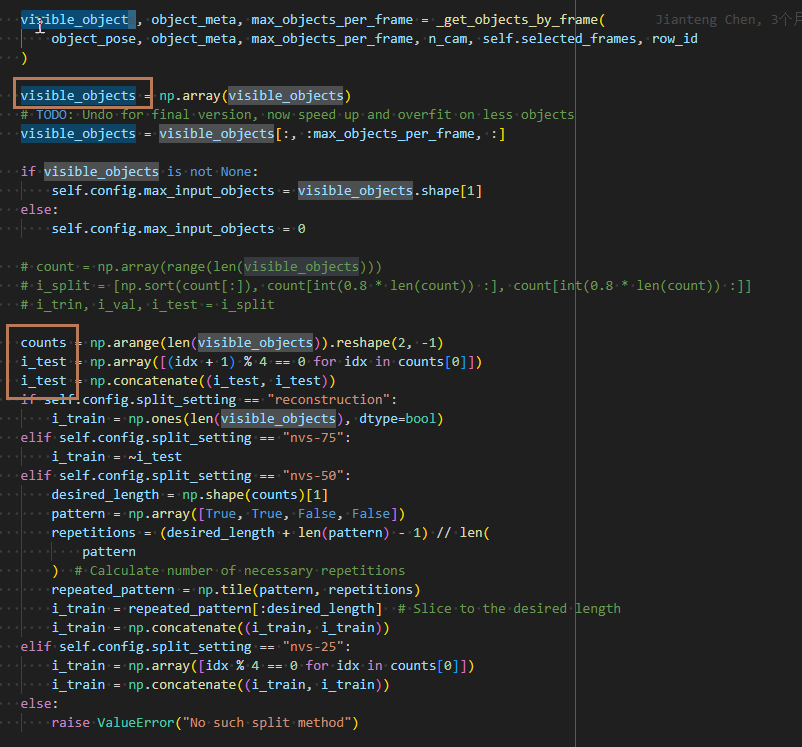Click reshape(2, -1) on the counts line
802x747 pixels.
click(389, 342)
